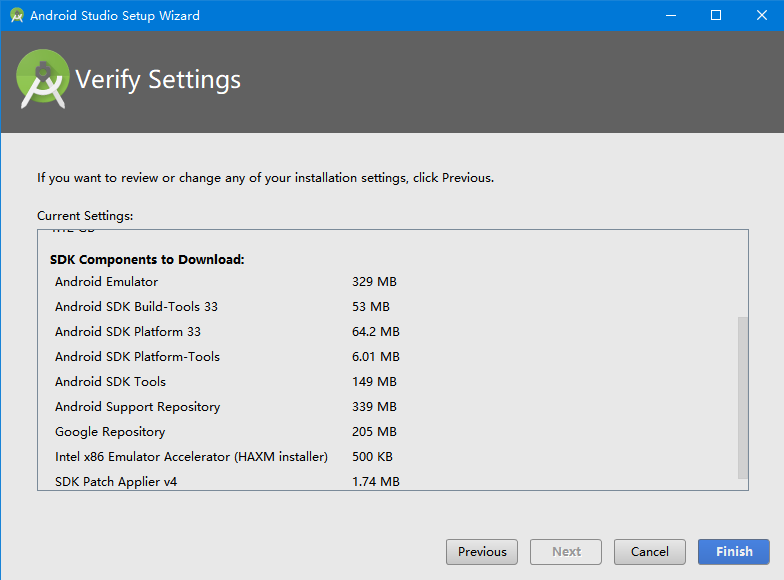The image size is (784, 580).
Task: Click the large Android Studio logo in the header
Action: (43, 80)
